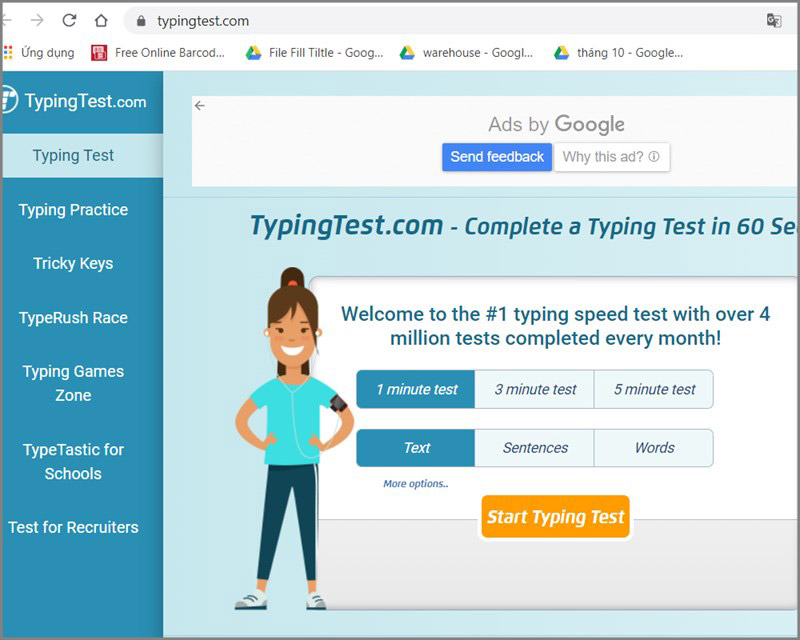
Task: Open the Ứng dụng apps grid icon
Action: pyautogui.click(x=9, y=52)
